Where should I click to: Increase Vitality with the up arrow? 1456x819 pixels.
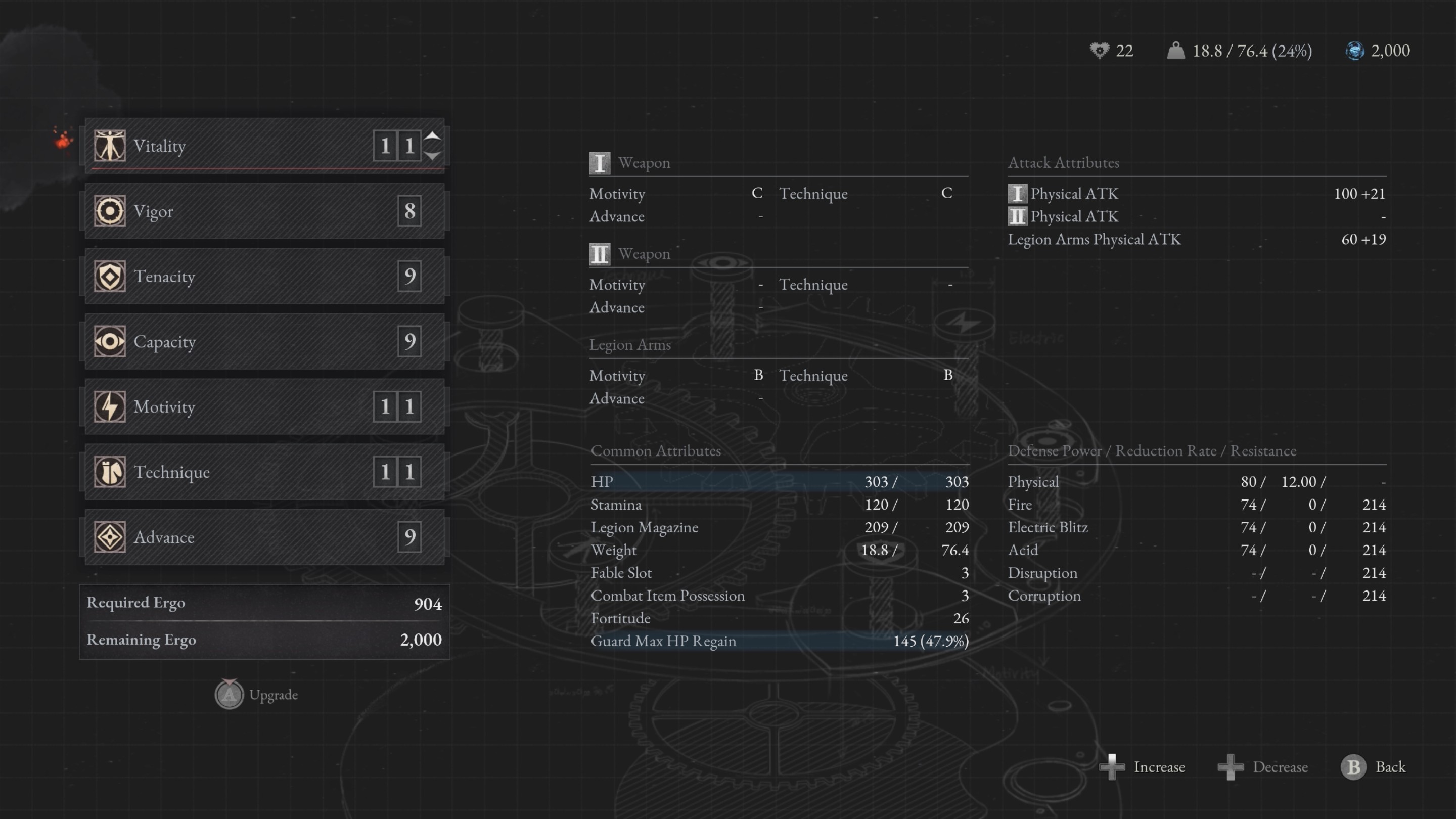432,135
